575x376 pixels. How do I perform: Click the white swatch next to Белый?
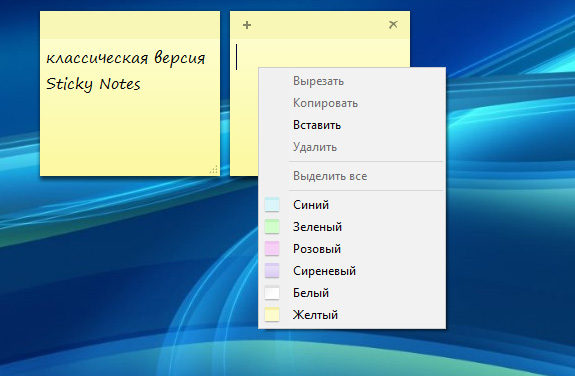272,293
